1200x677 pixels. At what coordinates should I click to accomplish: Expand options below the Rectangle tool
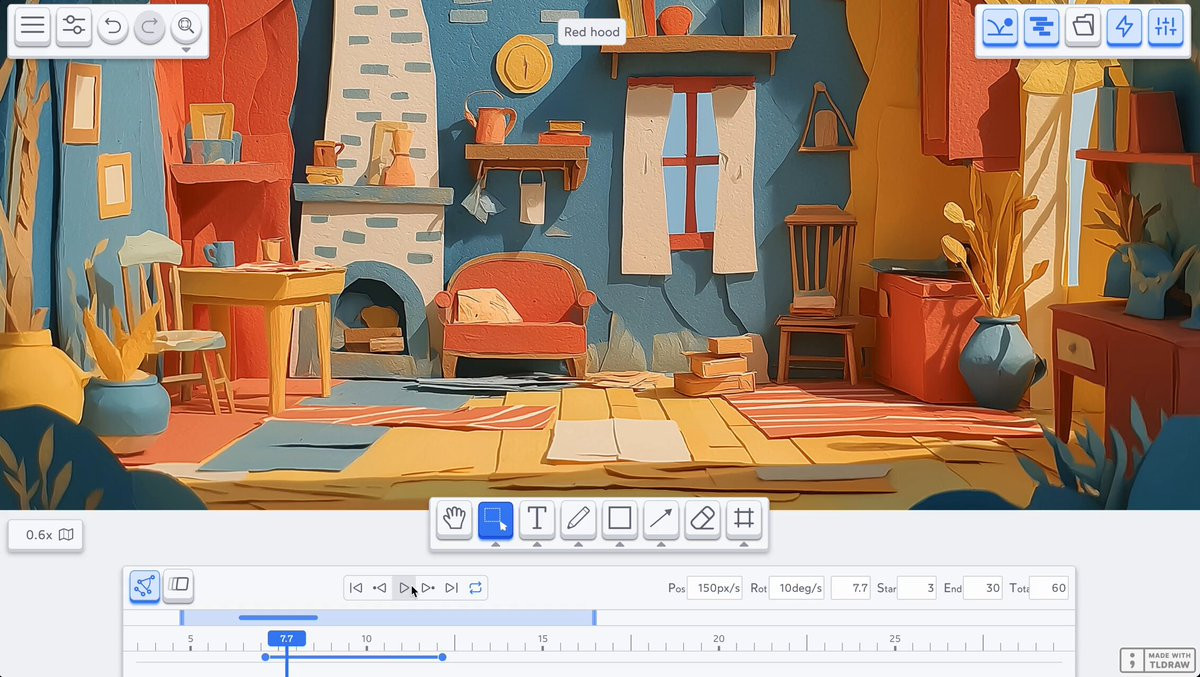[x=620, y=545]
